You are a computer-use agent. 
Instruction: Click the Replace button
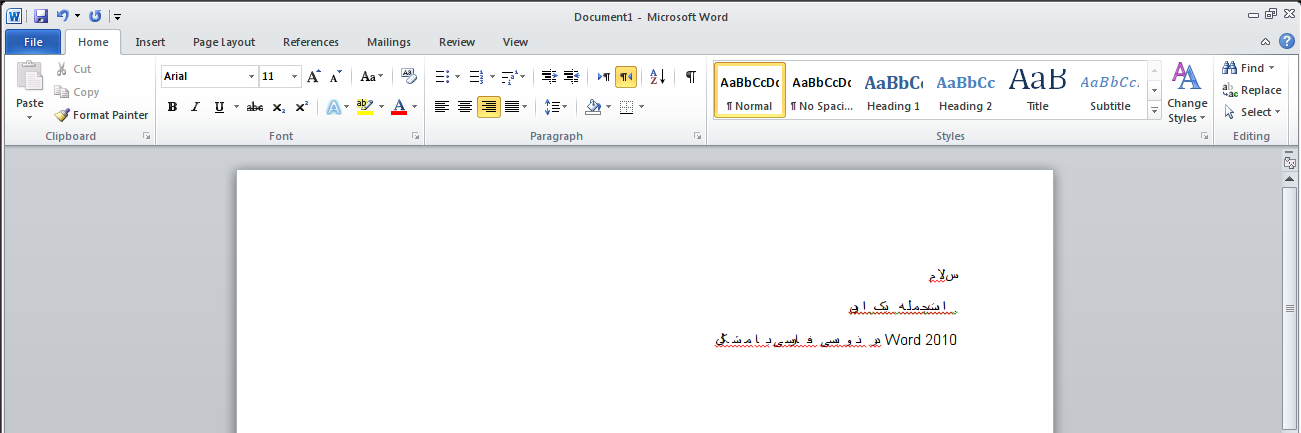1252,90
